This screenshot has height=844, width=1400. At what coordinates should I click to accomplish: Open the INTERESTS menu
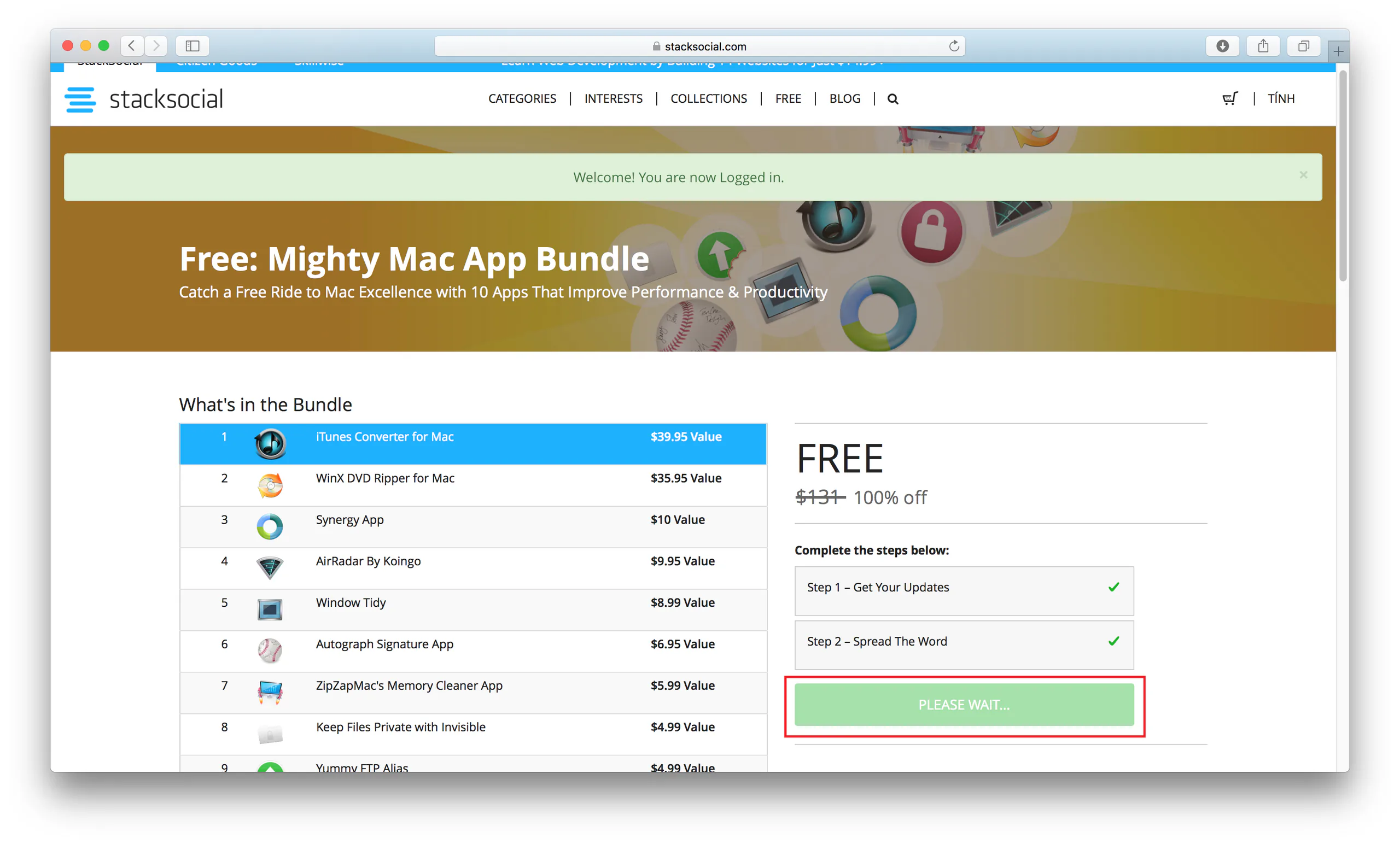coord(613,99)
